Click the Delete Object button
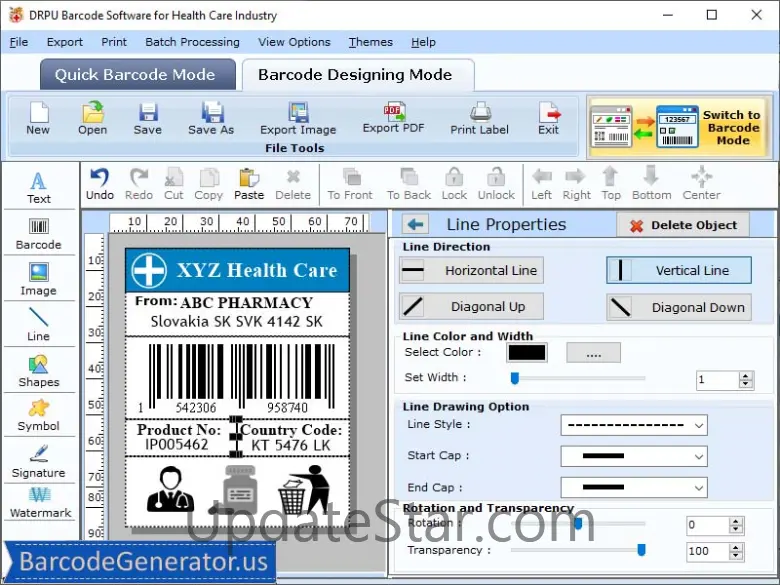This screenshot has width=780, height=585. 682,225
